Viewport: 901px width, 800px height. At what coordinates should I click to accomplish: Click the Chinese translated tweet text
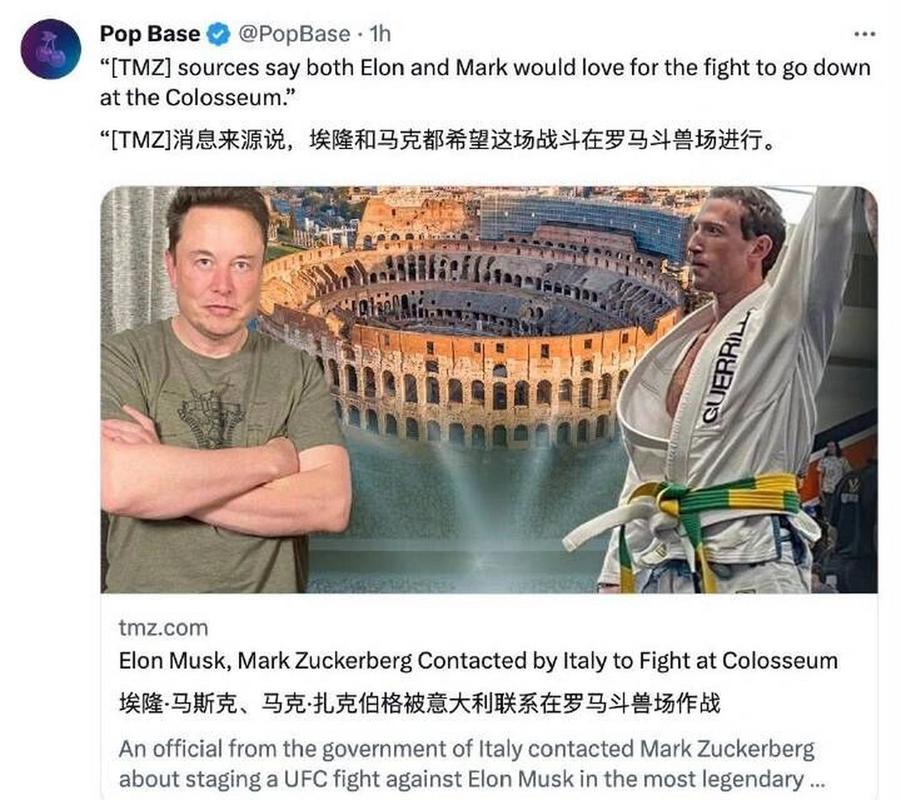pyautogui.click(x=437, y=140)
